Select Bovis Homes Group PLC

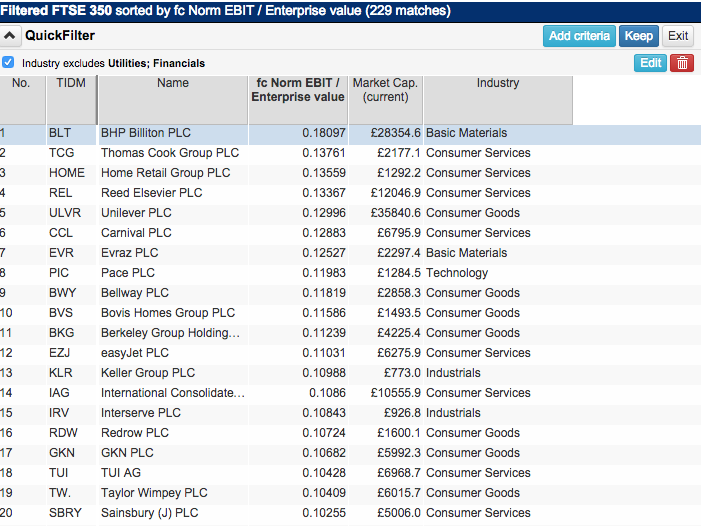tap(168, 313)
